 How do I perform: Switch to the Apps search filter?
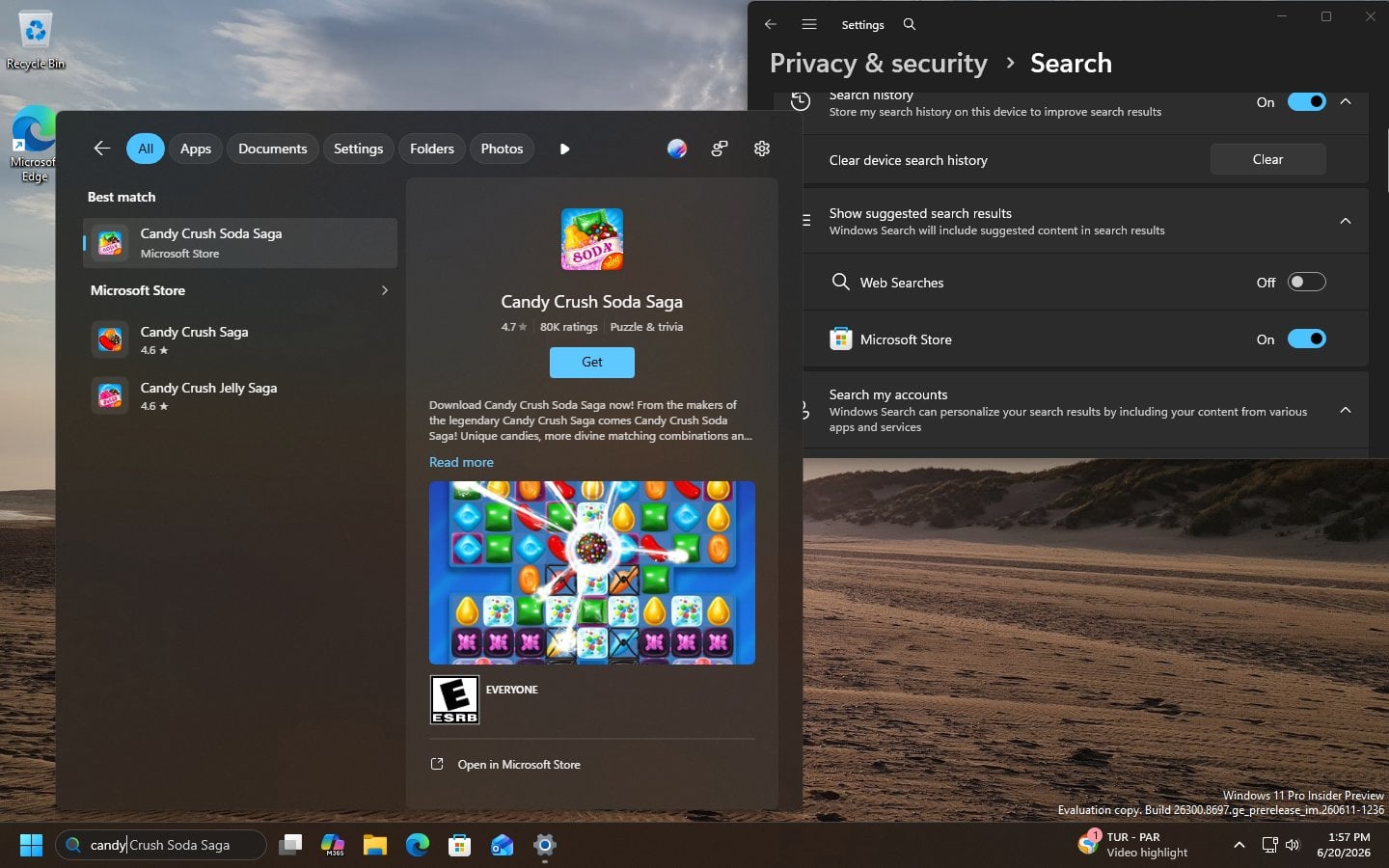(196, 149)
